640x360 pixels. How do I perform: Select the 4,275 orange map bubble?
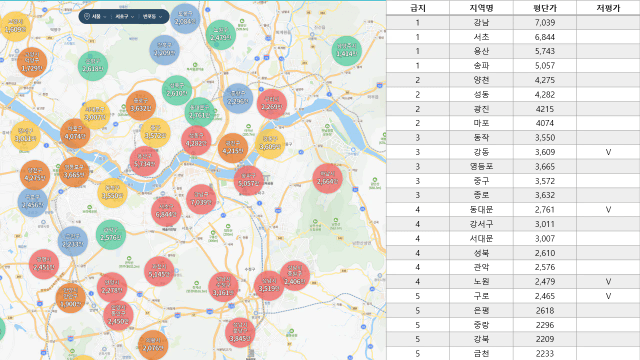35,175
